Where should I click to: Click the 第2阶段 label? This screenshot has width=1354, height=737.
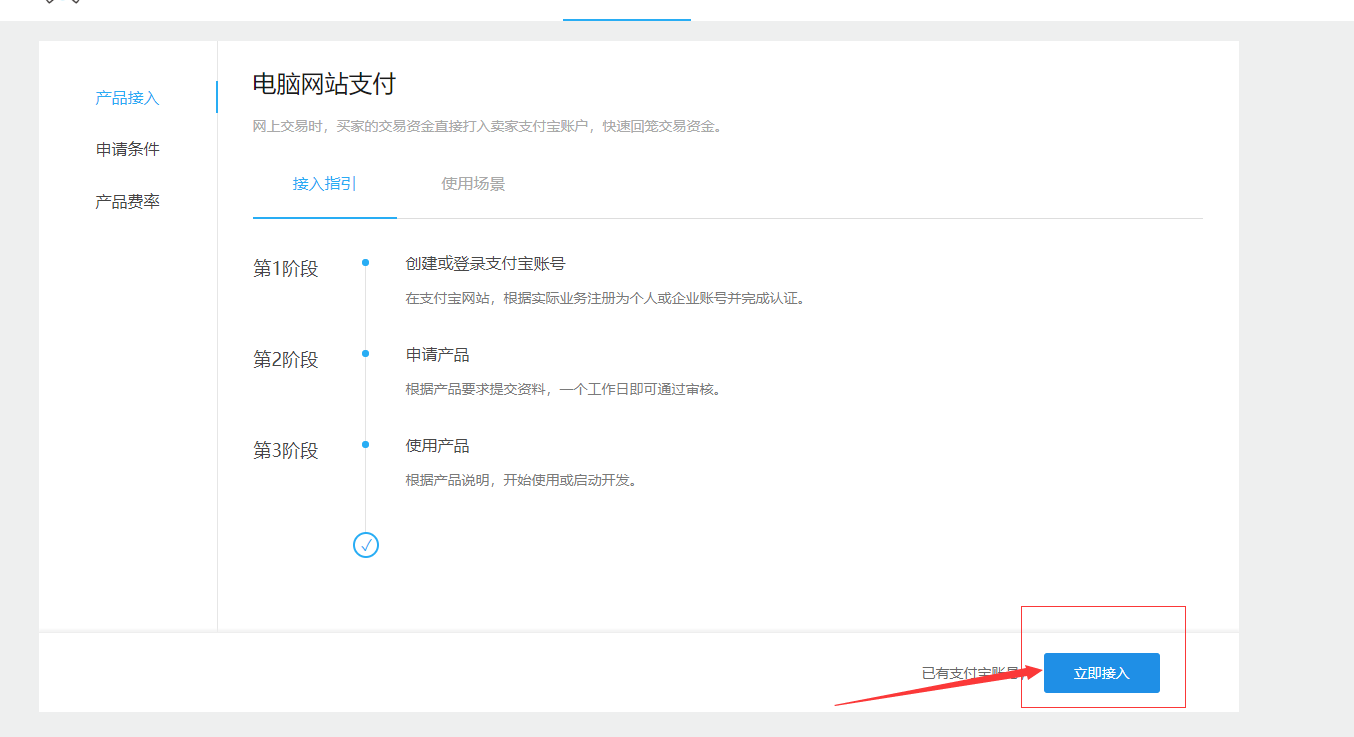click(286, 360)
